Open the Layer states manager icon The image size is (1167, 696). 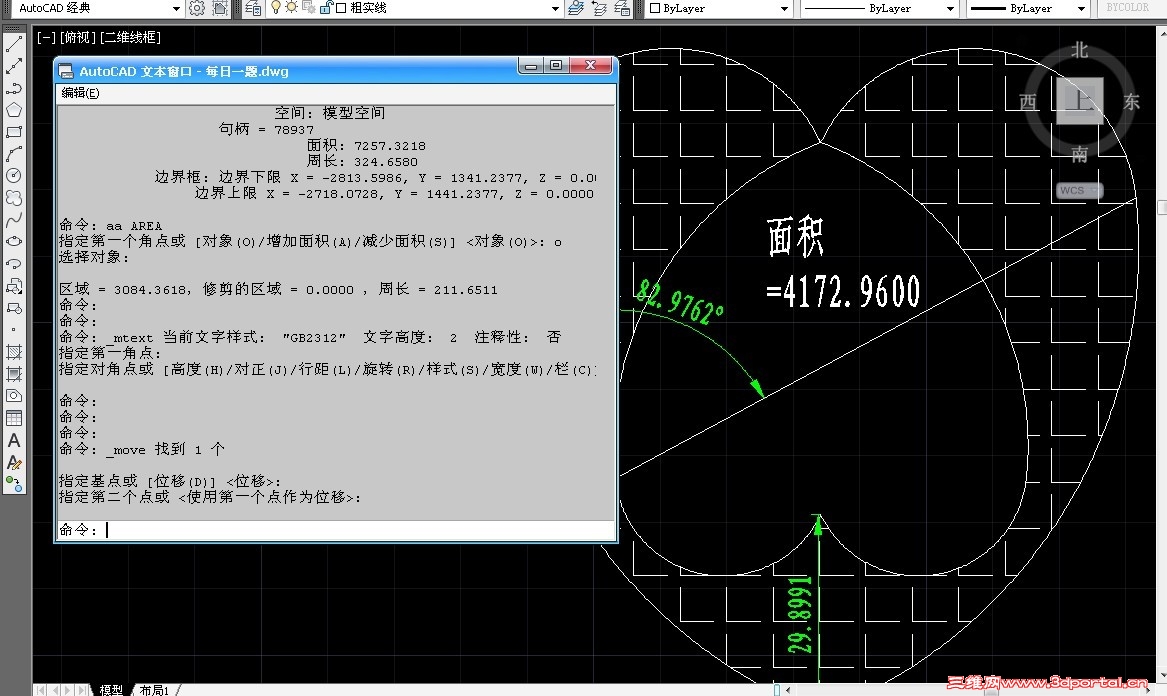(623, 8)
